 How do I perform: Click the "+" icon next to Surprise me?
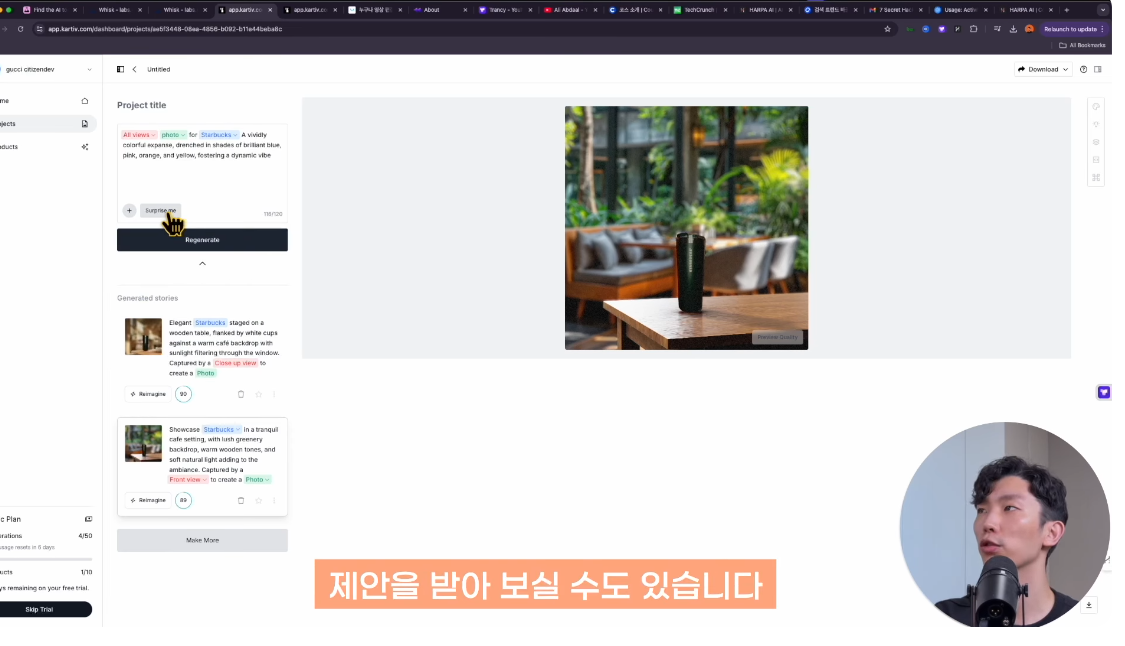click(129, 210)
